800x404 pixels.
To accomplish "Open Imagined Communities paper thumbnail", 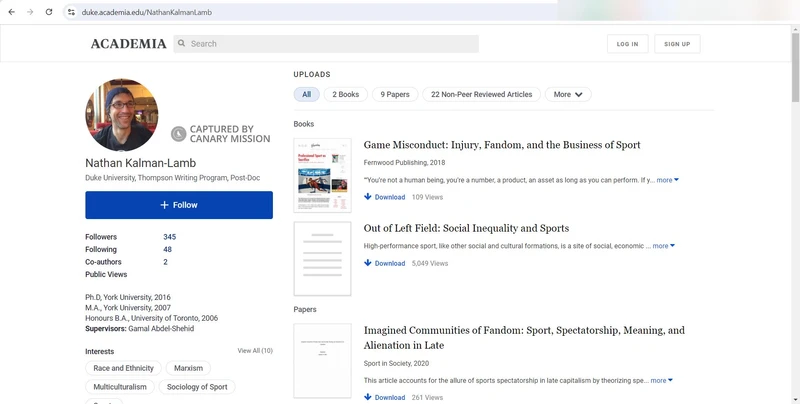I will click(322, 361).
